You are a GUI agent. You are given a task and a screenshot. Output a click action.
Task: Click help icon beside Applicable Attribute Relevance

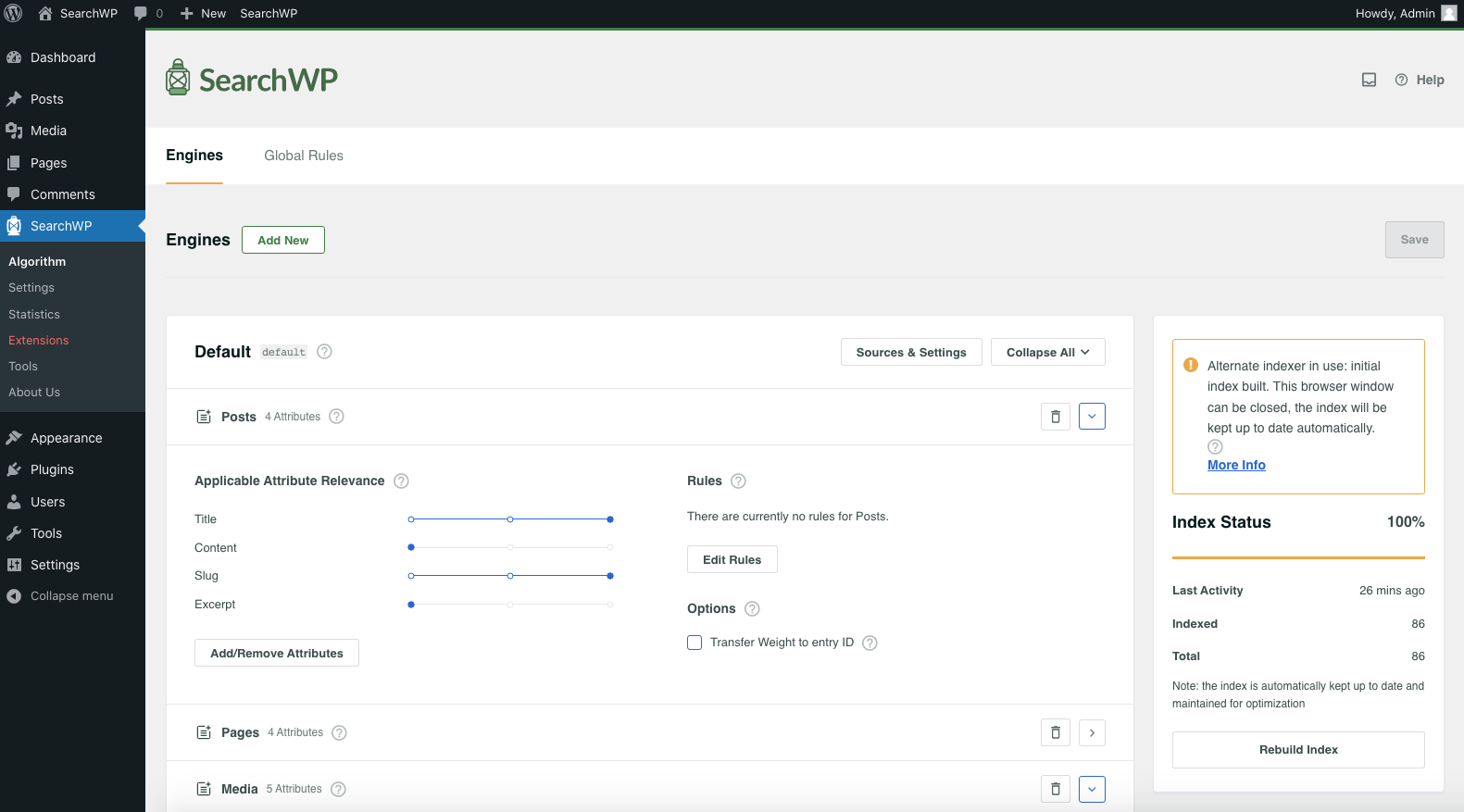(x=401, y=481)
